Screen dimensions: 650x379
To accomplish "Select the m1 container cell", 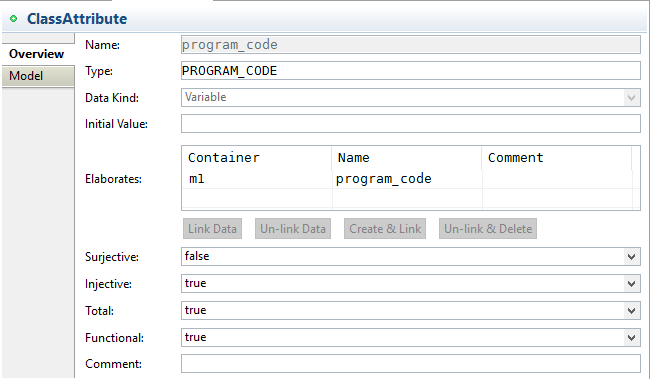I will (257, 179).
